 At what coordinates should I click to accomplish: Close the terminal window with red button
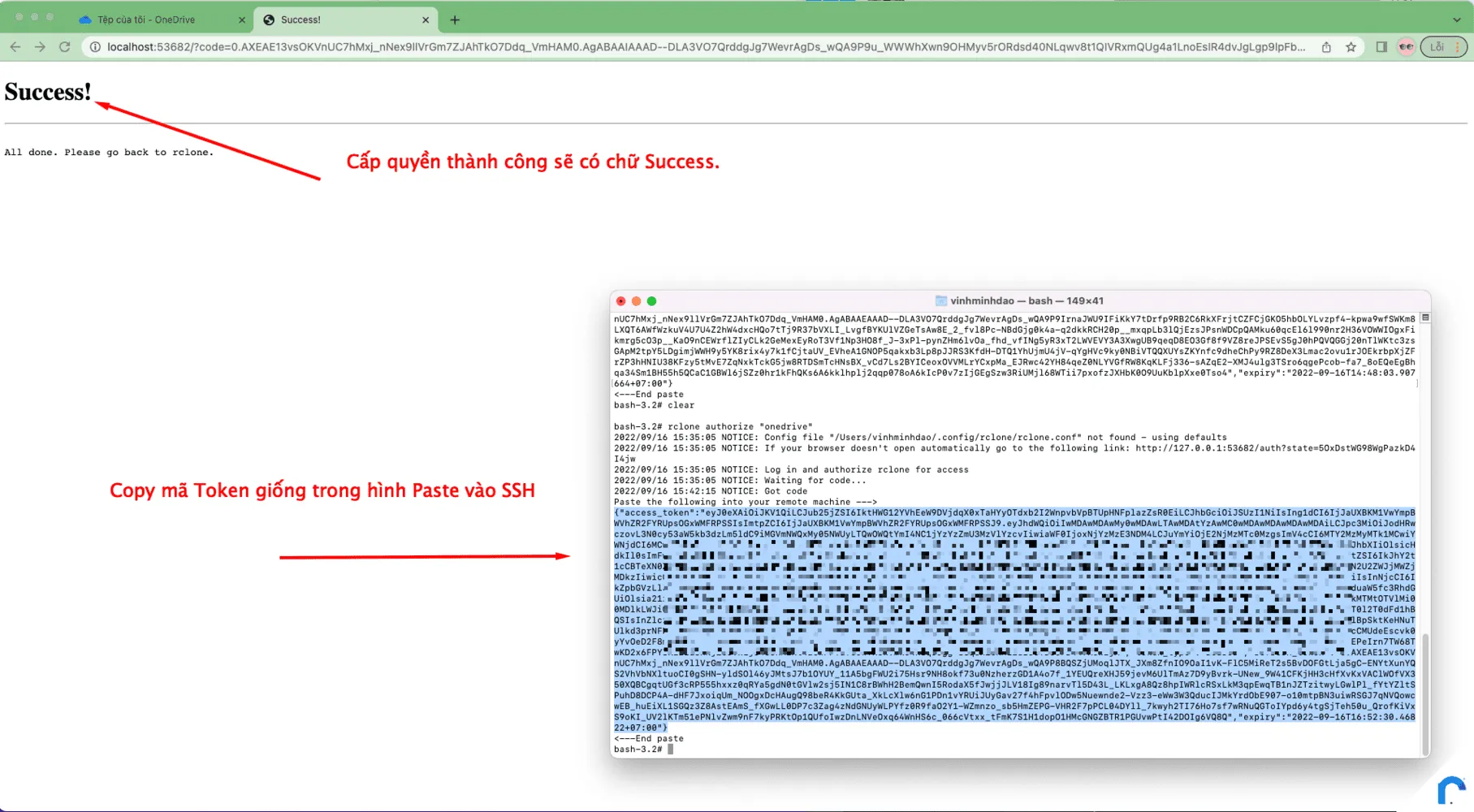(x=621, y=300)
